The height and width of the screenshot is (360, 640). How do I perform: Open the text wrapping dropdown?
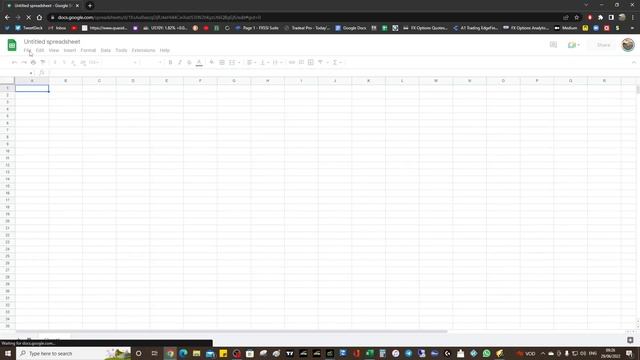[277, 62]
